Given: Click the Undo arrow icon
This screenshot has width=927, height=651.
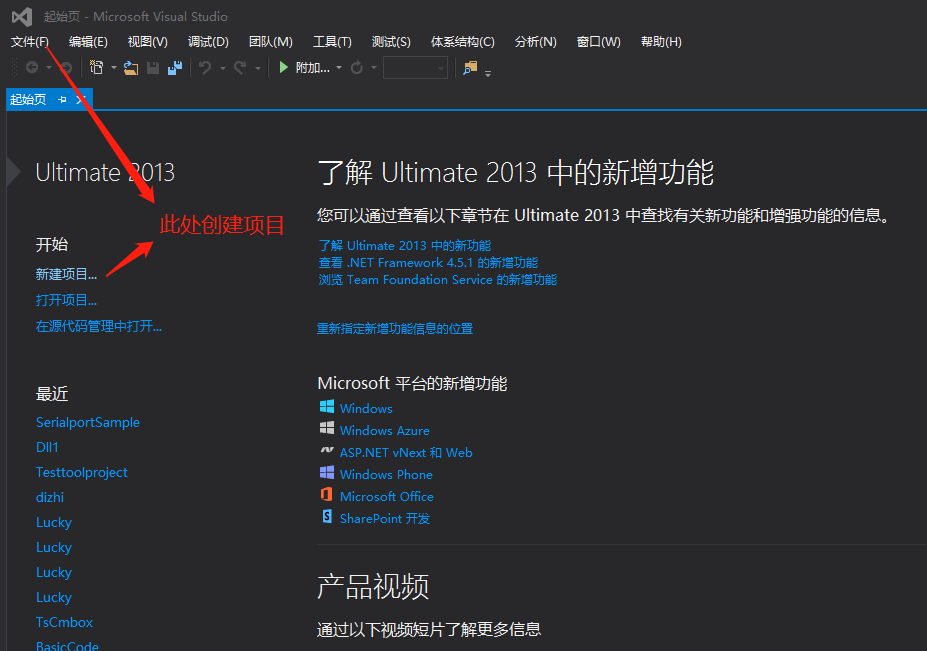Looking at the screenshot, I should [205, 67].
